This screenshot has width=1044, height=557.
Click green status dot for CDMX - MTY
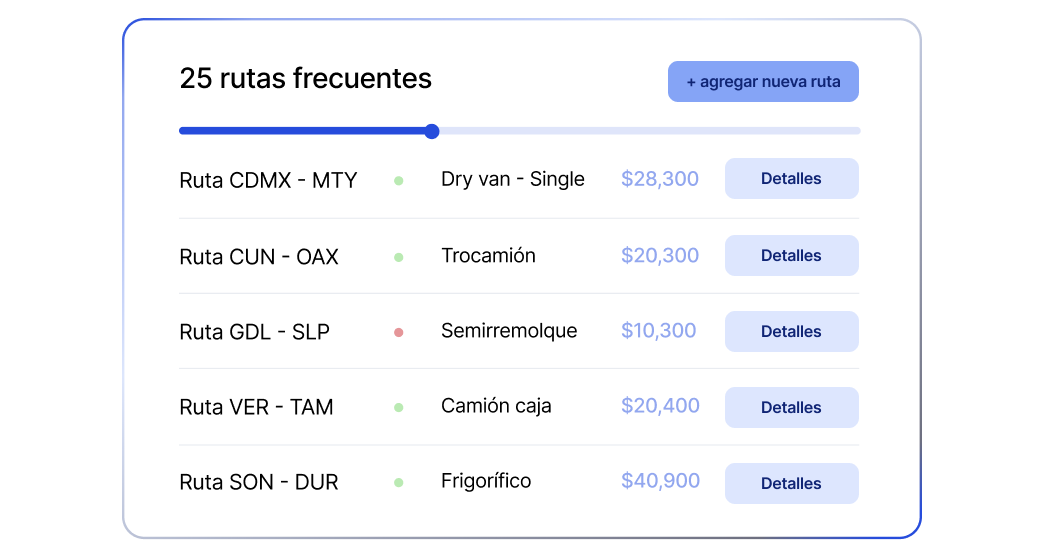point(399,180)
